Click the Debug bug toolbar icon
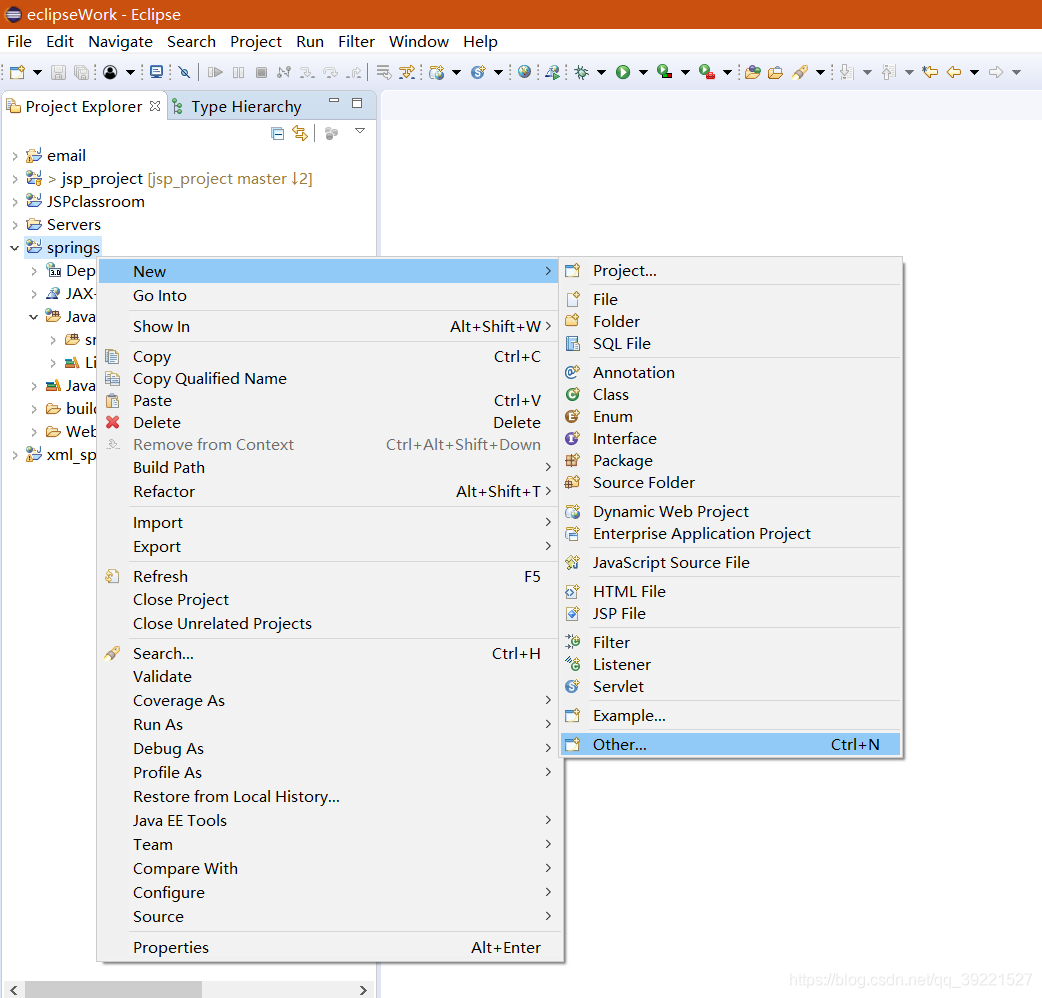Viewport: 1042px width, 998px height. [581, 72]
